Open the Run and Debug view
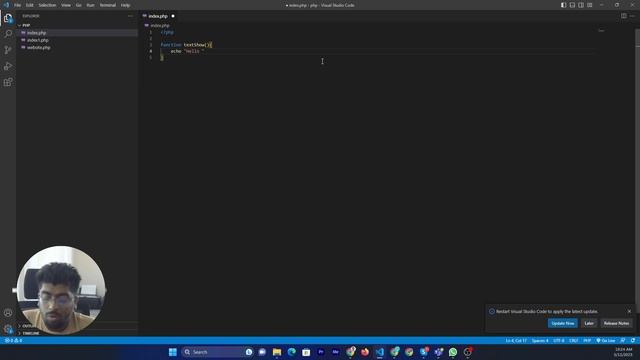The width and height of the screenshot is (640, 360). coord(8,66)
